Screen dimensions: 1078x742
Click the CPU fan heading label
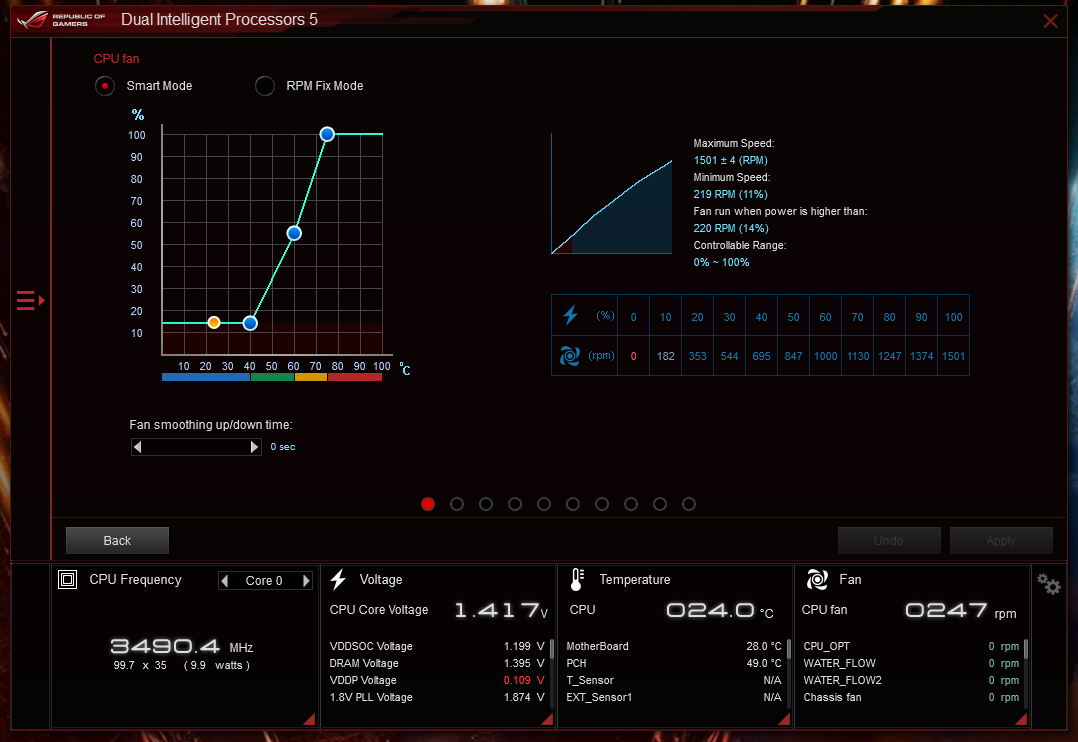(x=116, y=59)
